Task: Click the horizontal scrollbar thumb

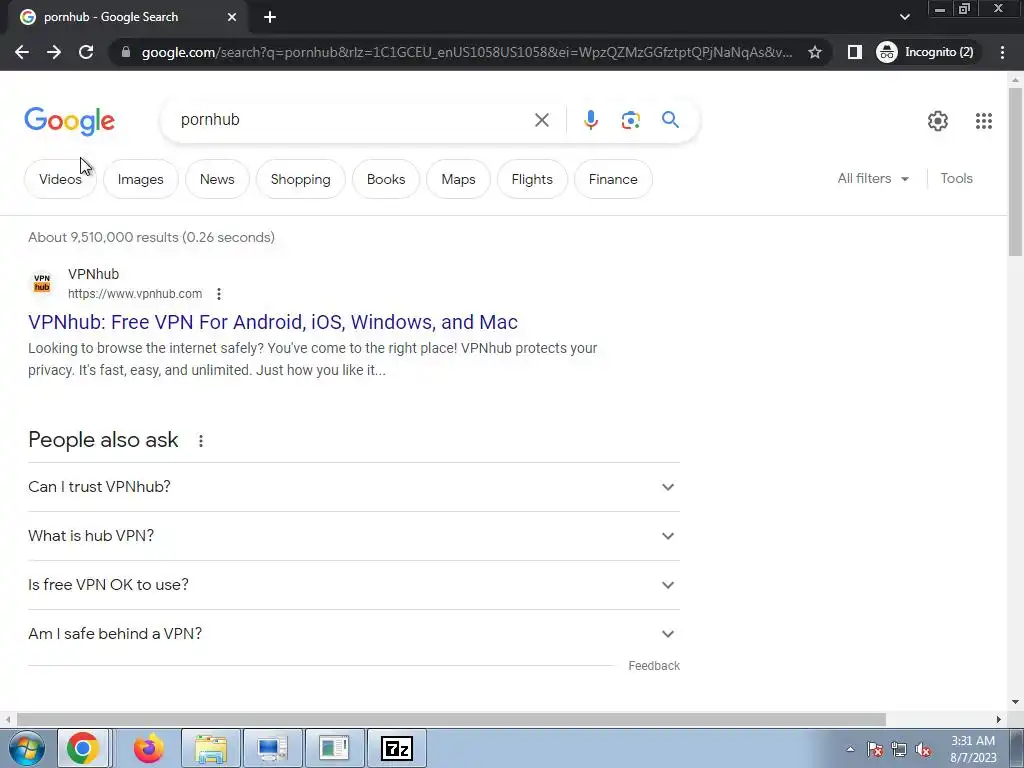Action: coord(451,720)
